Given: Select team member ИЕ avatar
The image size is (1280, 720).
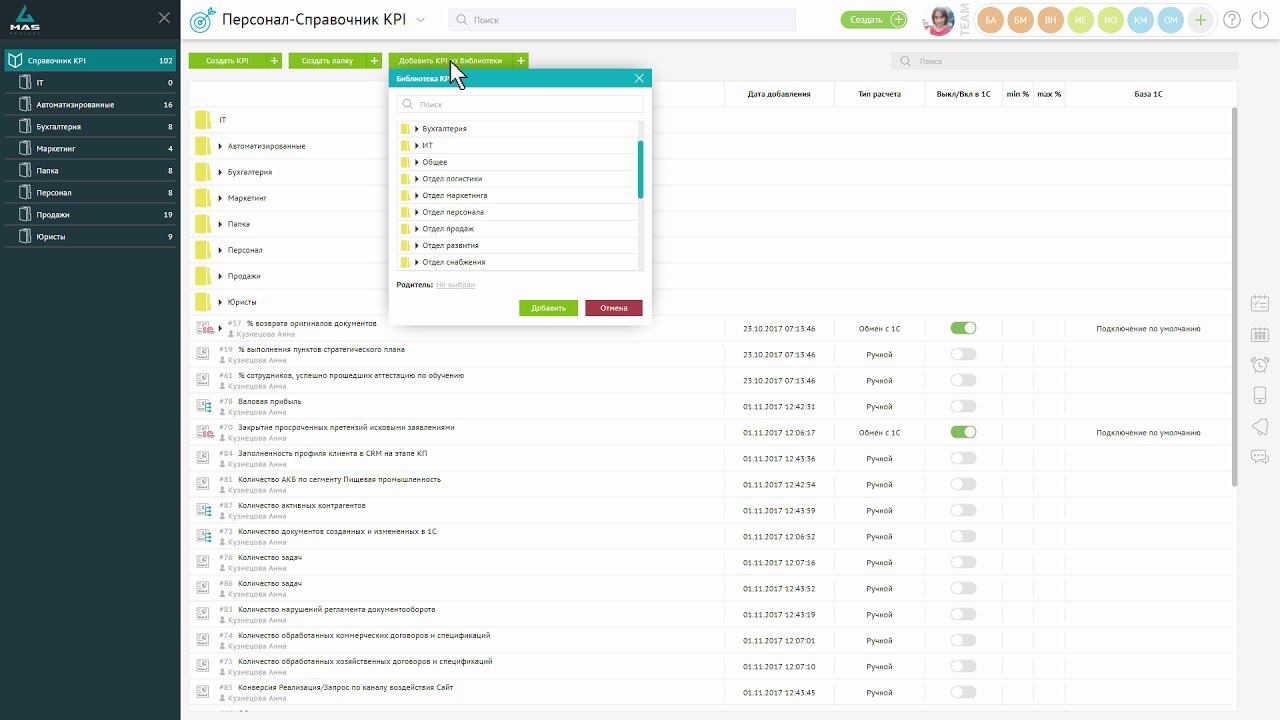Looking at the screenshot, I should coord(1080,20).
